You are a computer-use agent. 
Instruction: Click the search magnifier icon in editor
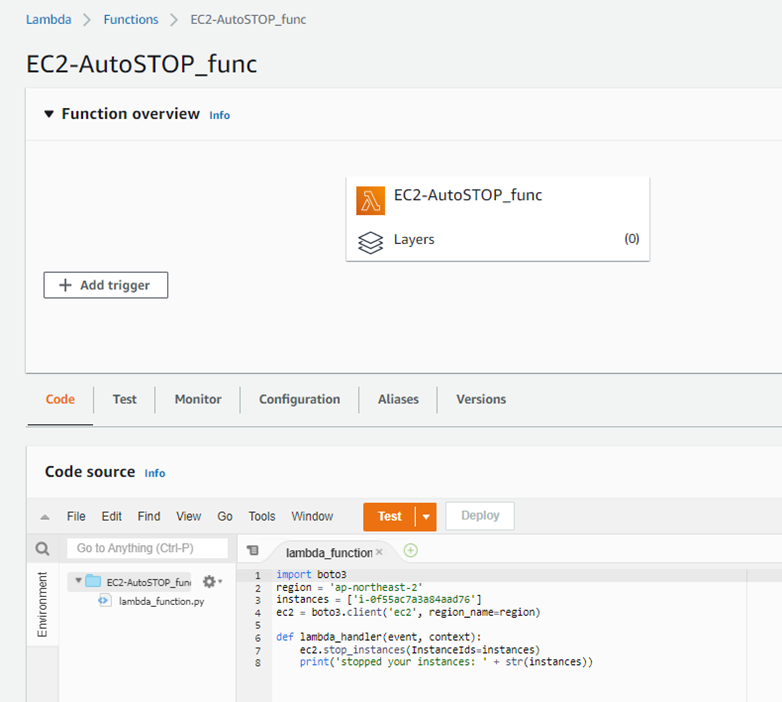tap(43, 549)
